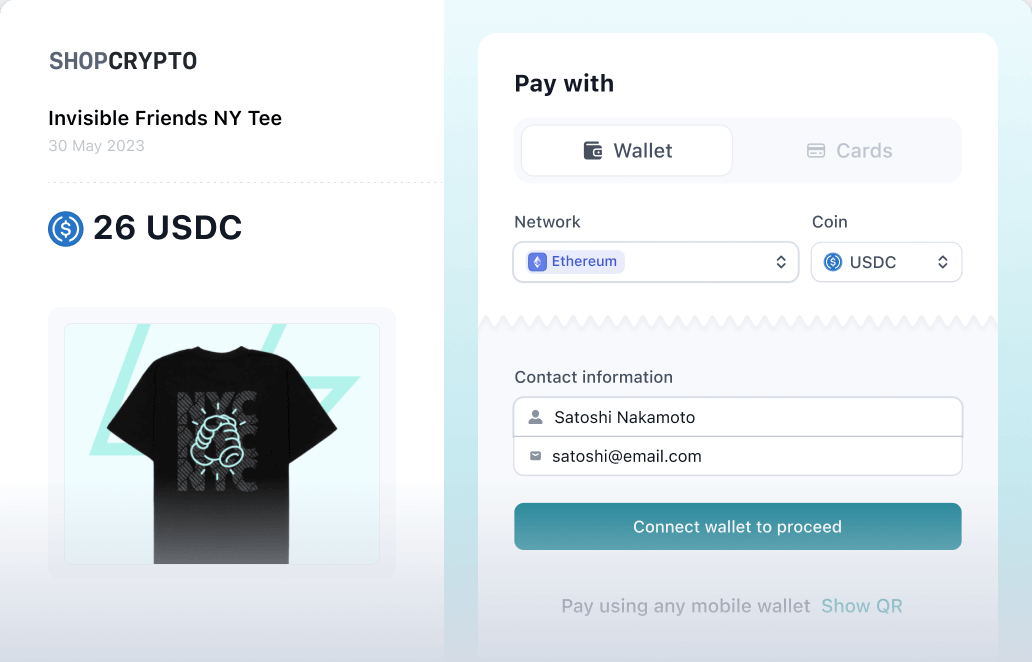
Task: Open the Coin dropdown arrows
Action: pos(942,262)
